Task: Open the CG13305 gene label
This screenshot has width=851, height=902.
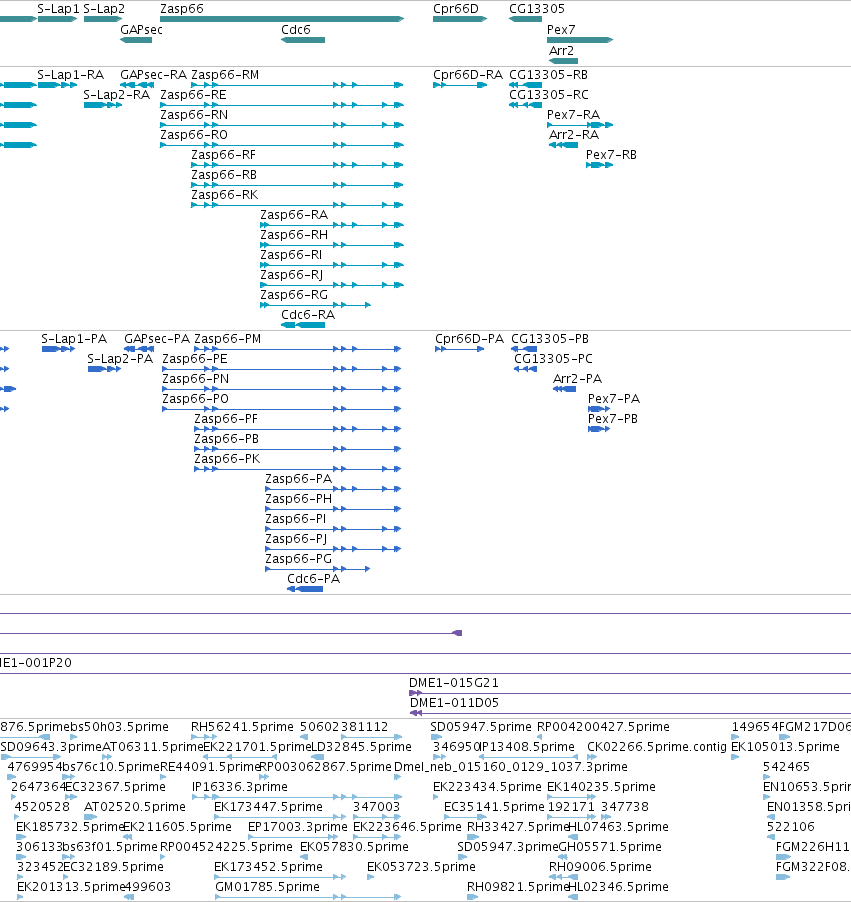Action: point(537,9)
